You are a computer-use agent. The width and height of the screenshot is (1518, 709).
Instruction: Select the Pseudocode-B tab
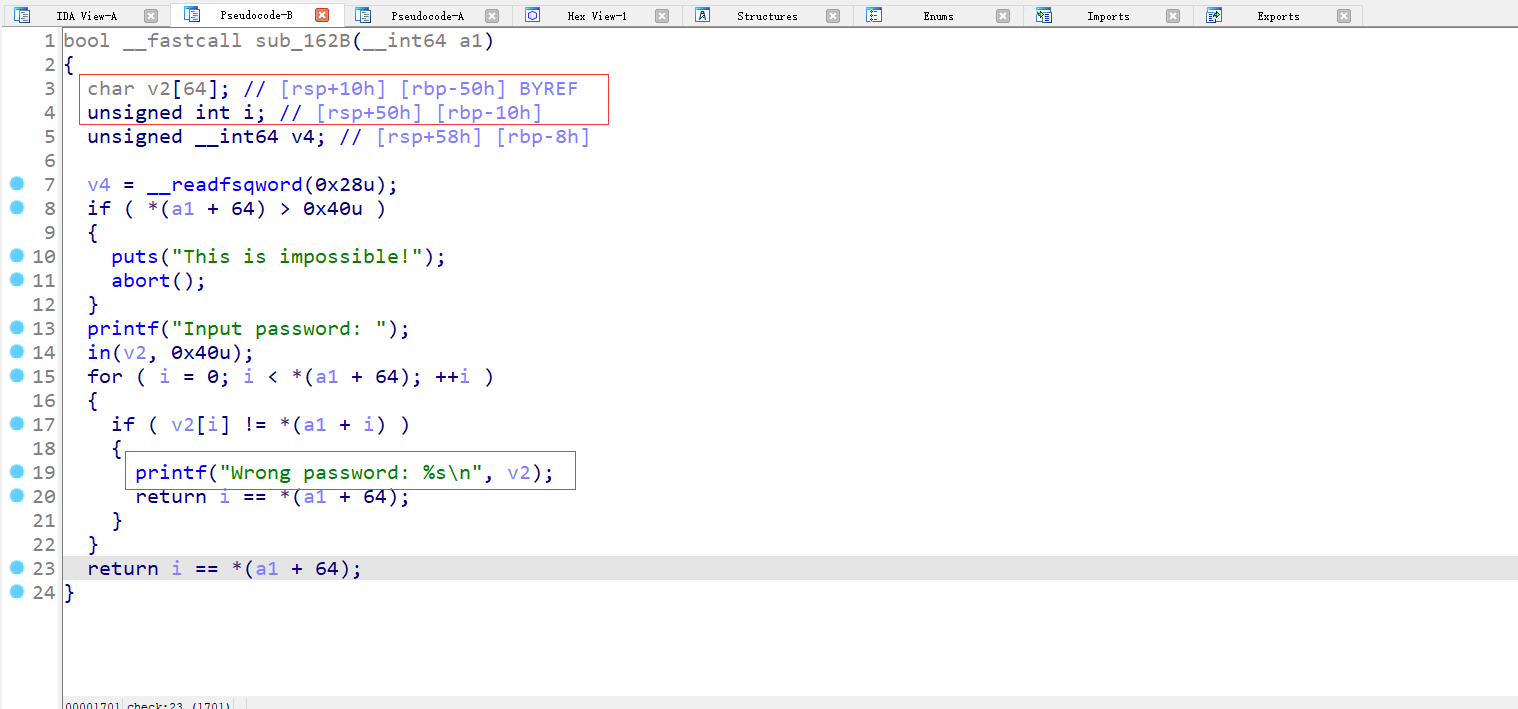pyautogui.click(x=257, y=16)
